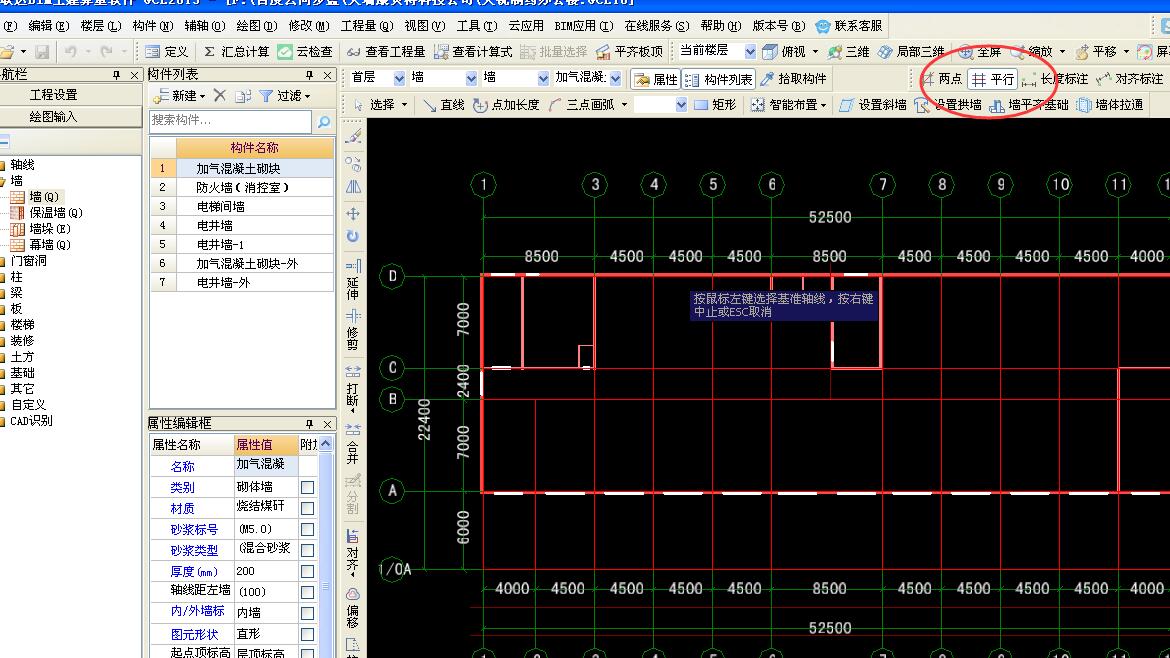This screenshot has height=658, width=1170.
Task: Click the search magnifier in component list
Action: 324,122
